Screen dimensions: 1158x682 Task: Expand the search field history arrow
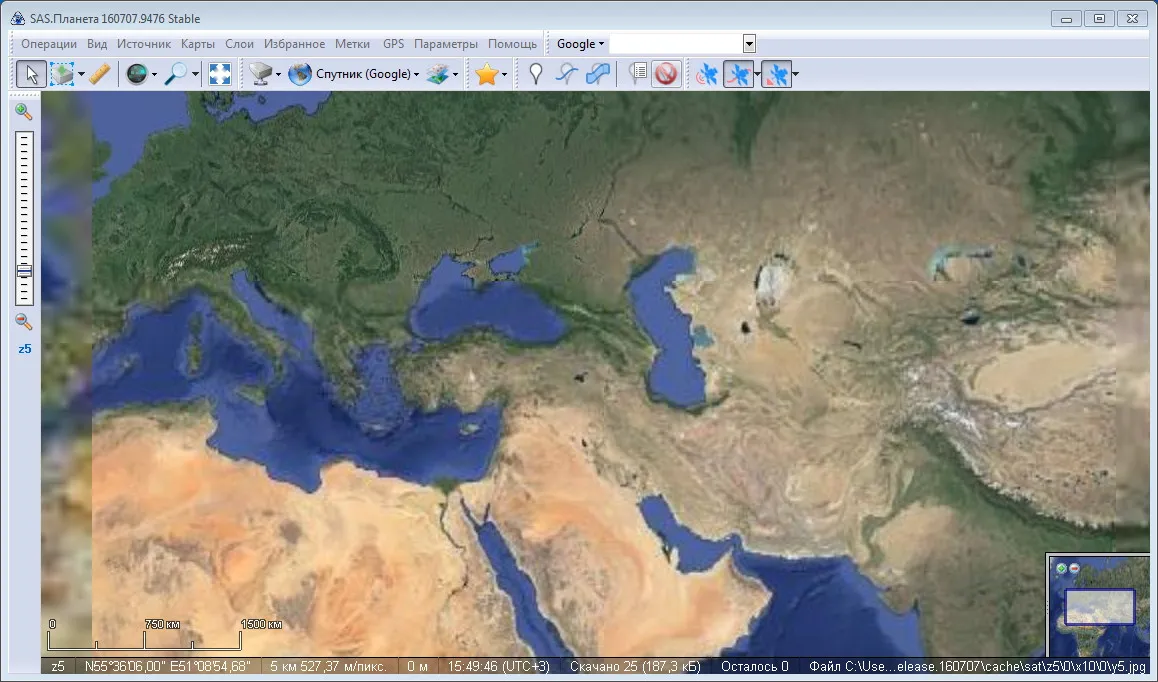[749, 44]
